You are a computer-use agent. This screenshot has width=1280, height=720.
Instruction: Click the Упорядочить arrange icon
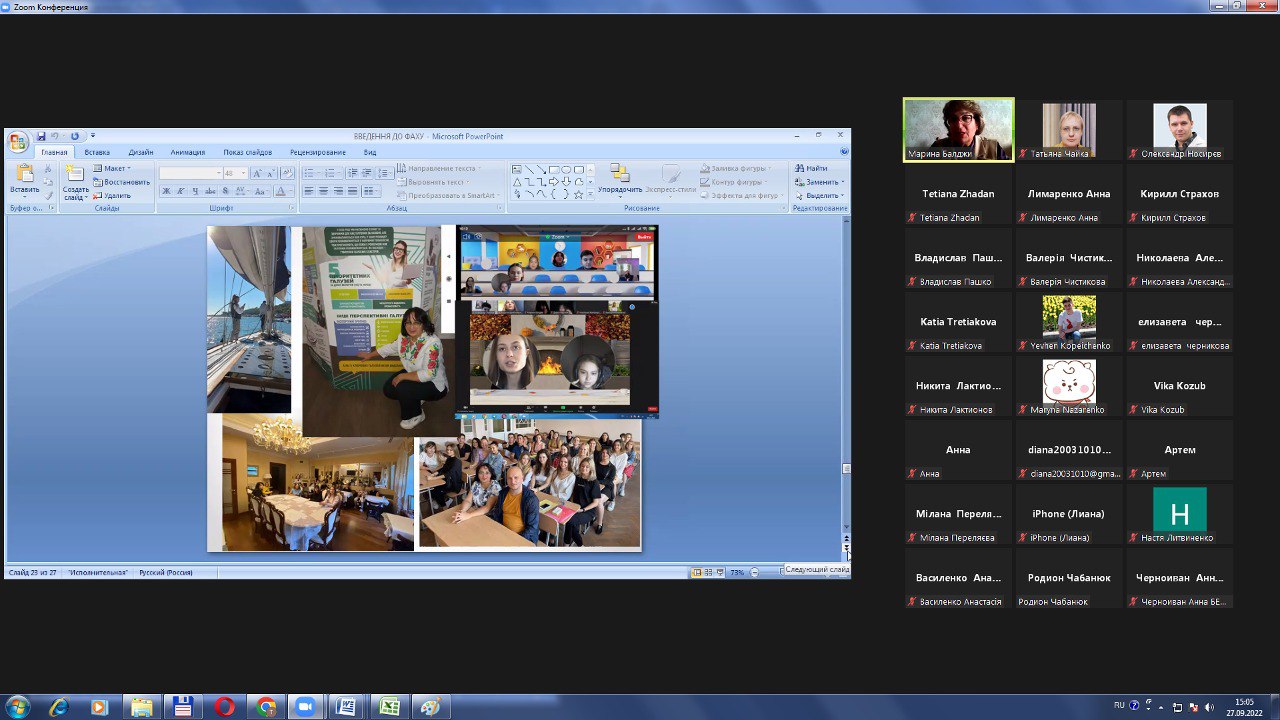[x=620, y=175]
